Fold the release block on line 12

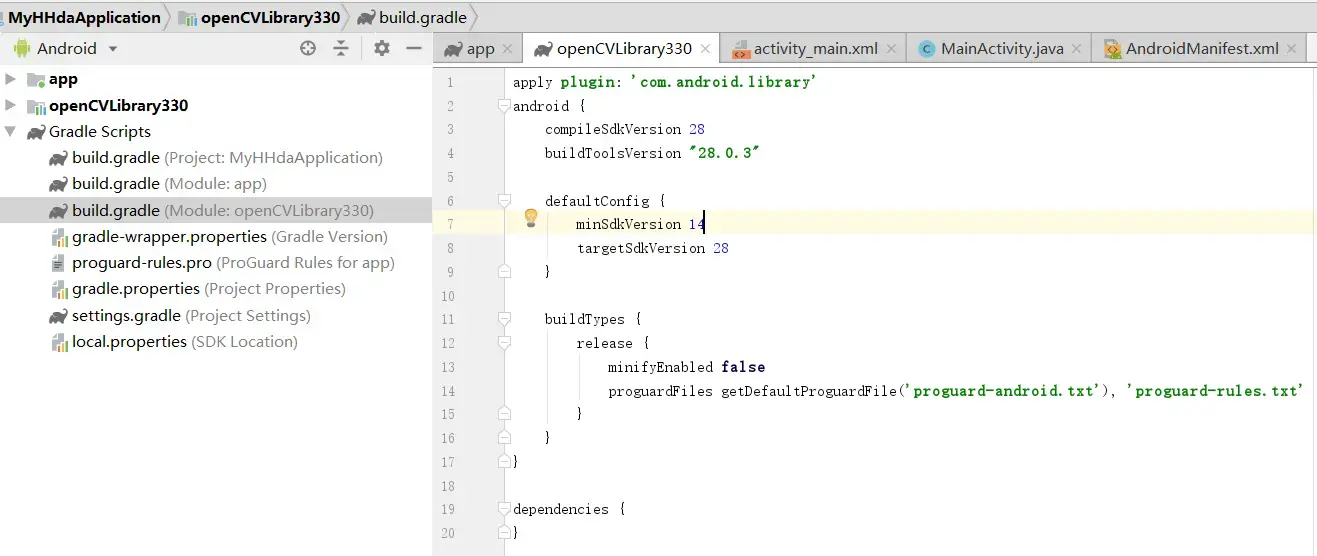point(504,343)
